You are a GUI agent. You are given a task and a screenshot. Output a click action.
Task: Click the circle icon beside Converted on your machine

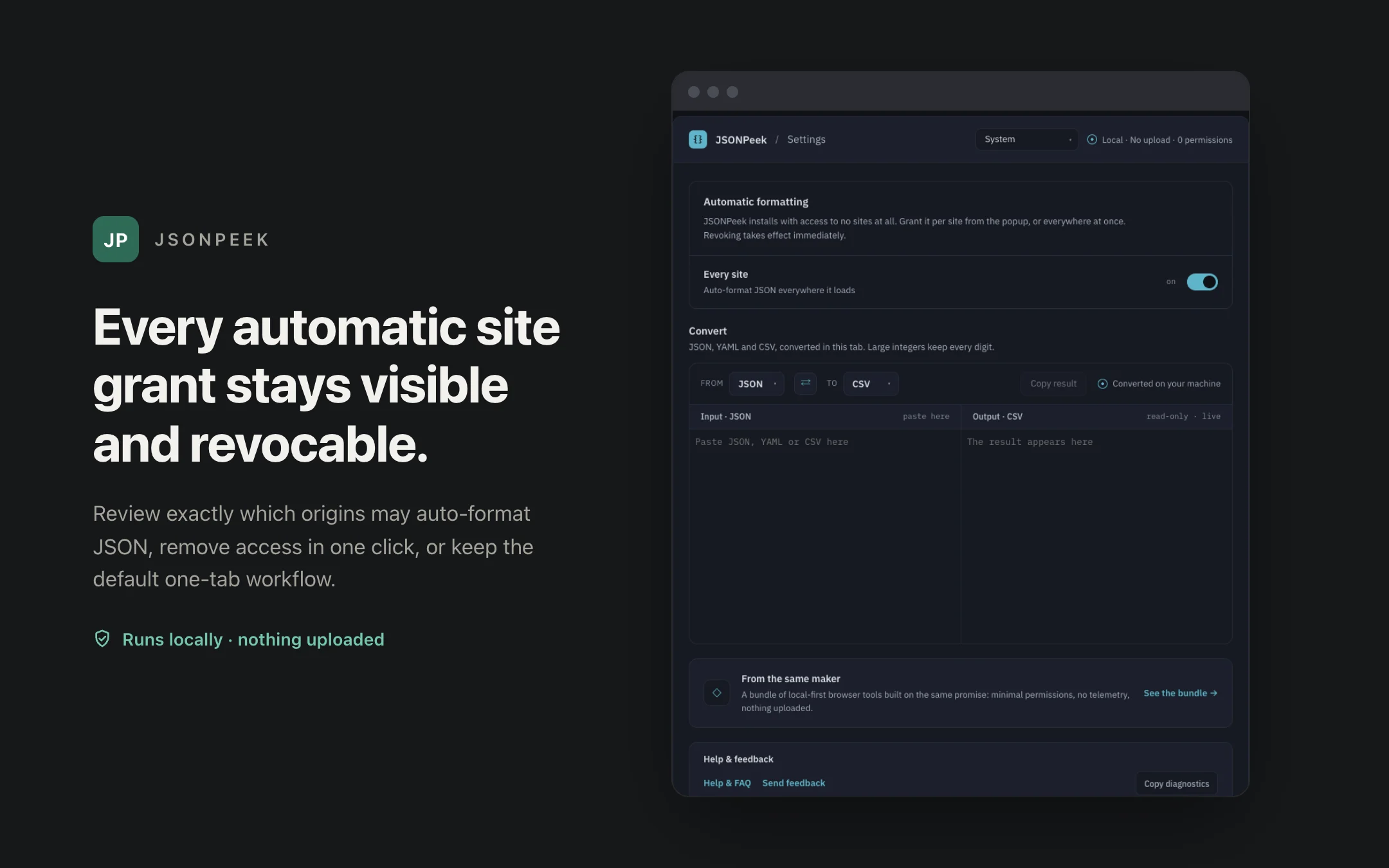(x=1102, y=384)
